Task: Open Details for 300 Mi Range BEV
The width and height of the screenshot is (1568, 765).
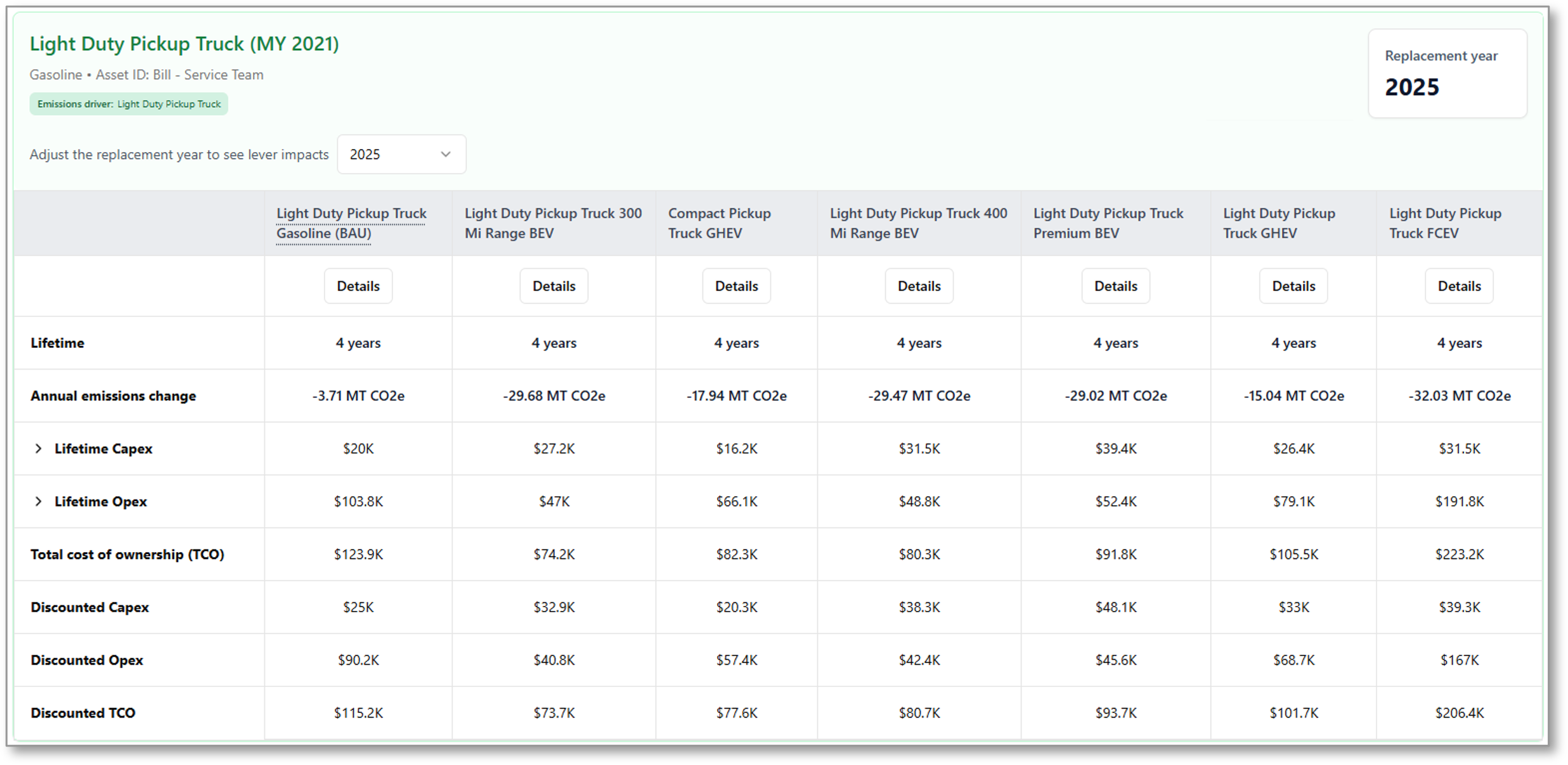Action: point(554,286)
